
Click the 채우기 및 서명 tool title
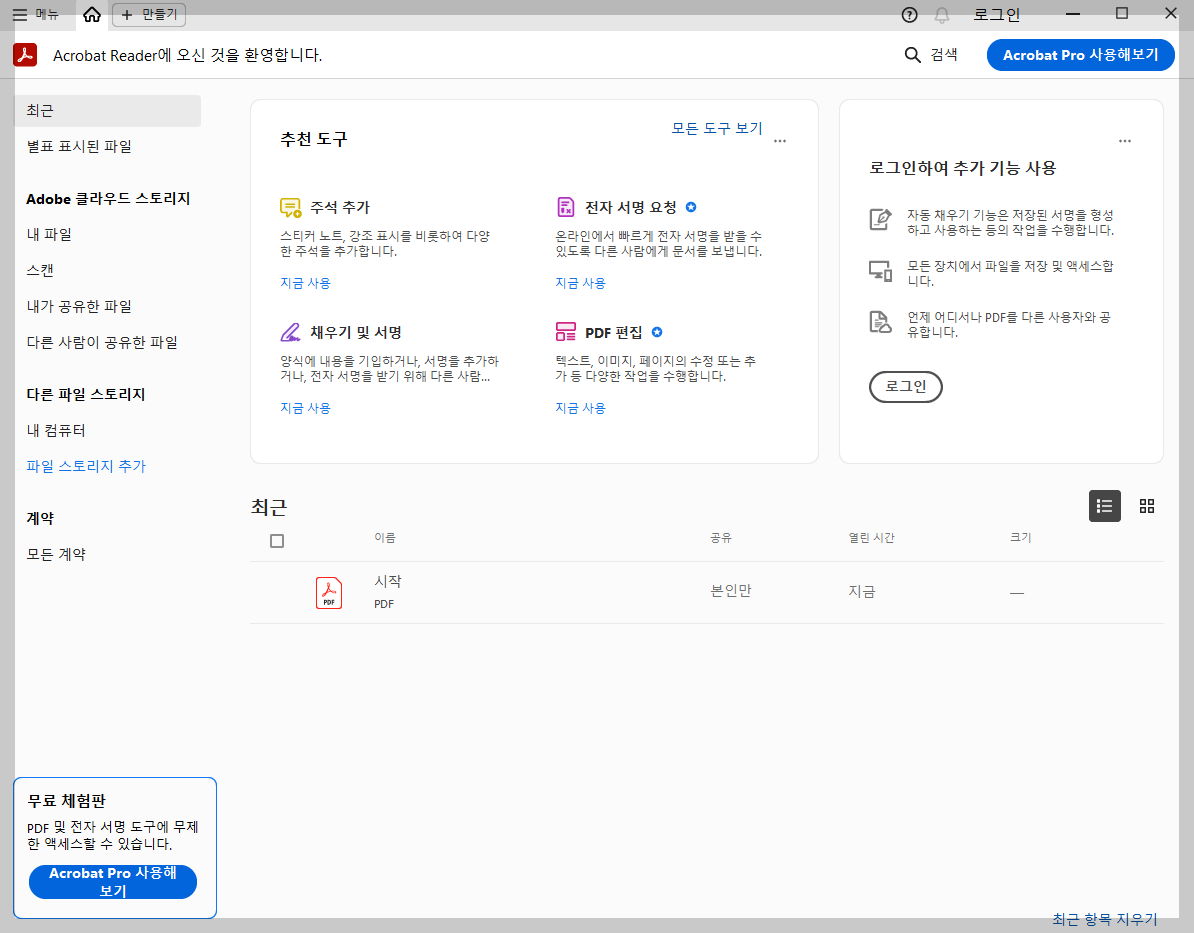click(x=356, y=332)
